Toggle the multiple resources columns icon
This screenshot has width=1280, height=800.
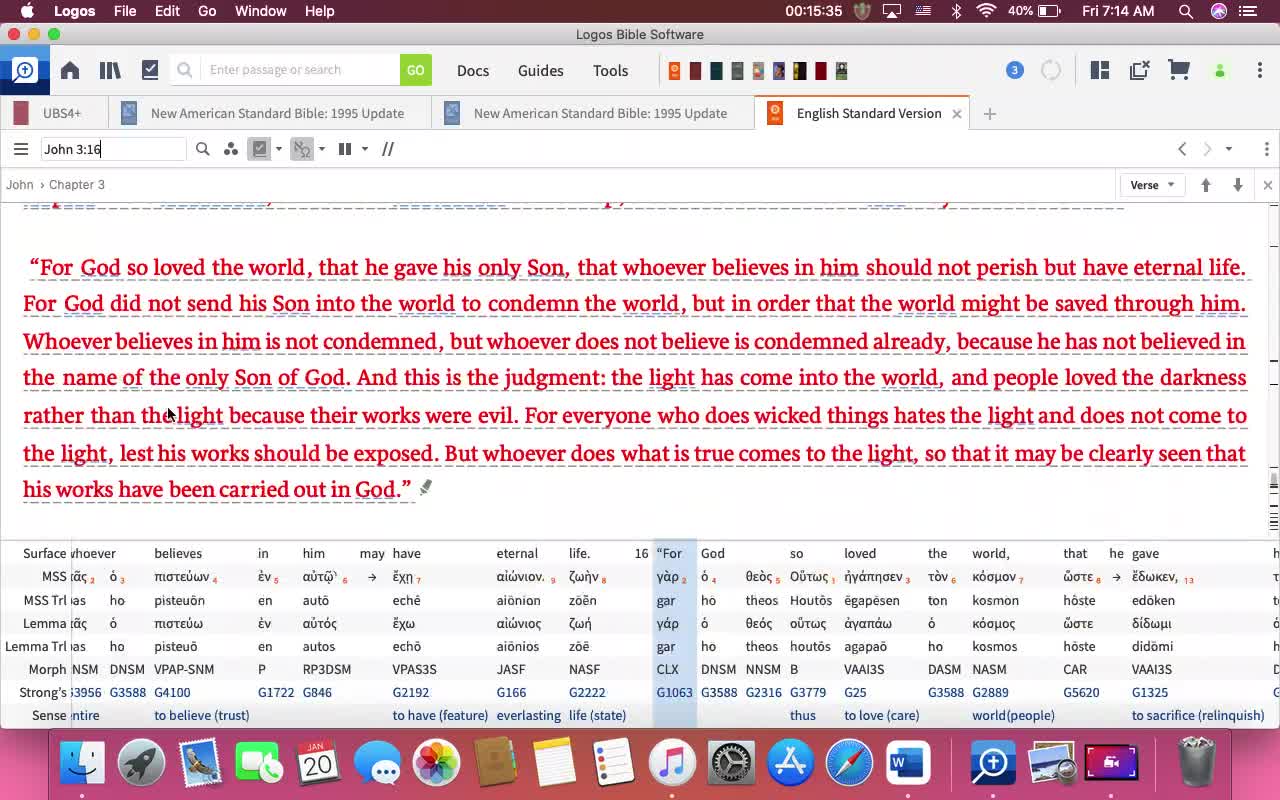click(345, 149)
